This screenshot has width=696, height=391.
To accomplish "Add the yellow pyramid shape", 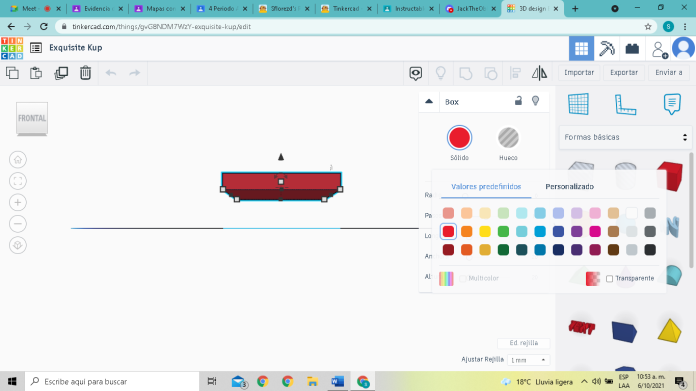I will (669, 331).
